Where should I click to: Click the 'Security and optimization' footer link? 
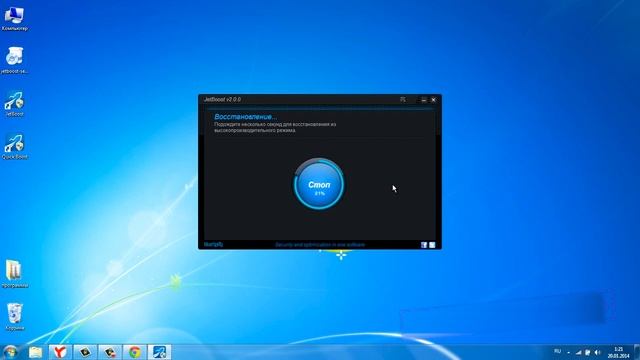(x=320, y=245)
